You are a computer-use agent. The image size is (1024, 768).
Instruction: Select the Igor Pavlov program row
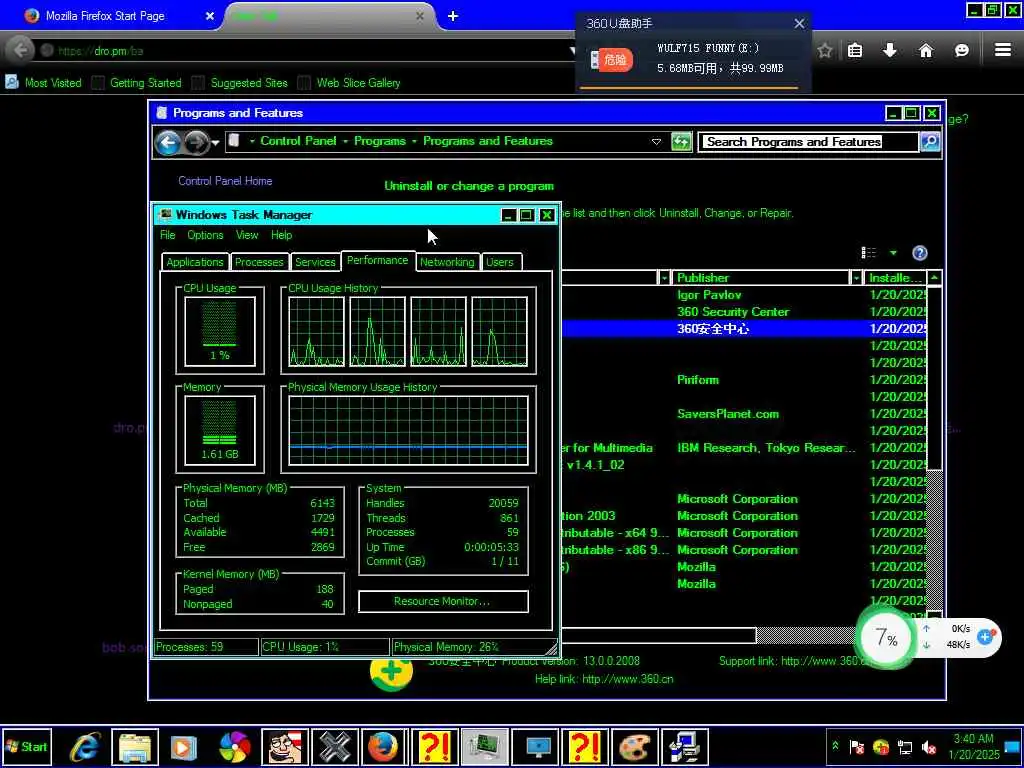click(x=744, y=295)
